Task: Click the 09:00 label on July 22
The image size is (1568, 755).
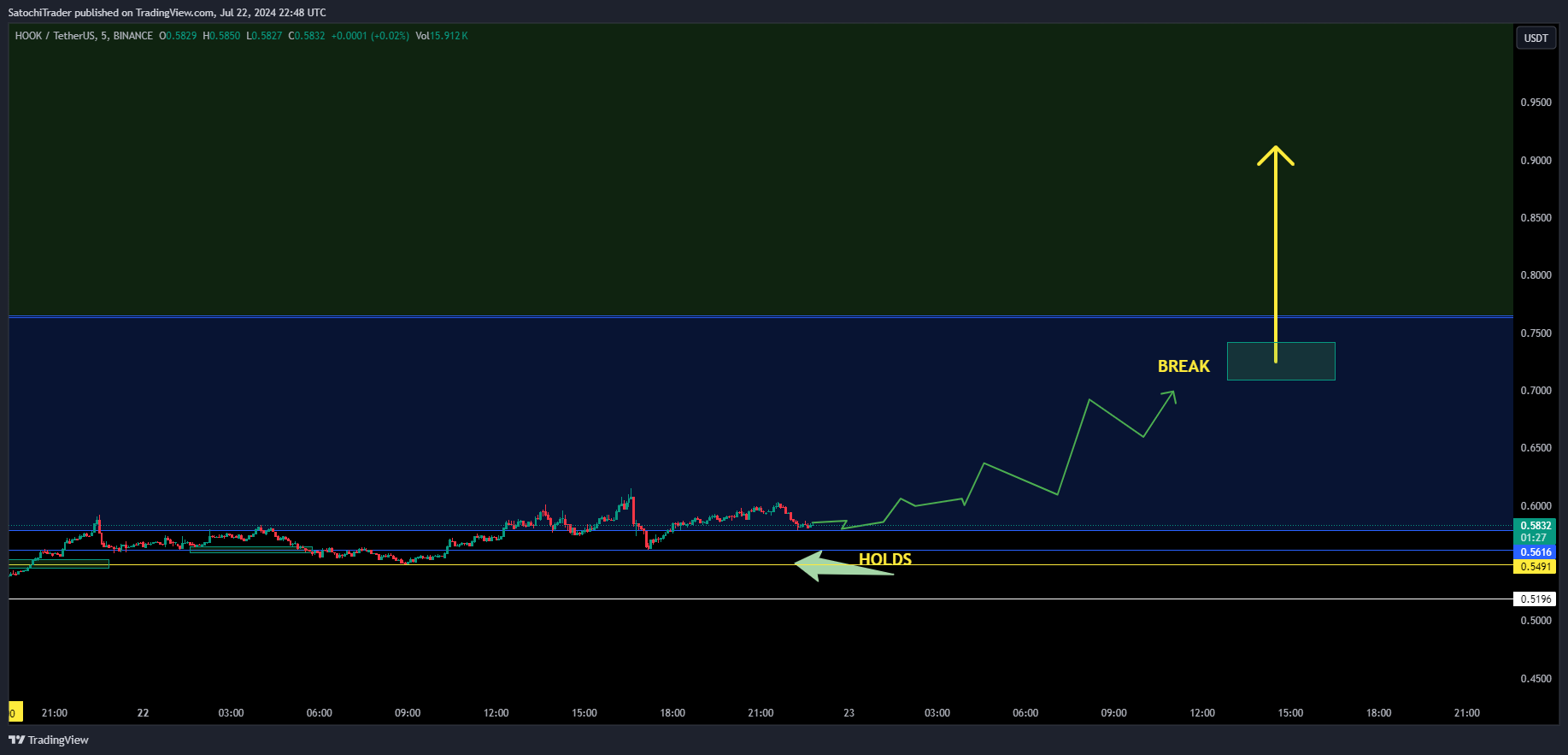Action: [x=408, y=713]
